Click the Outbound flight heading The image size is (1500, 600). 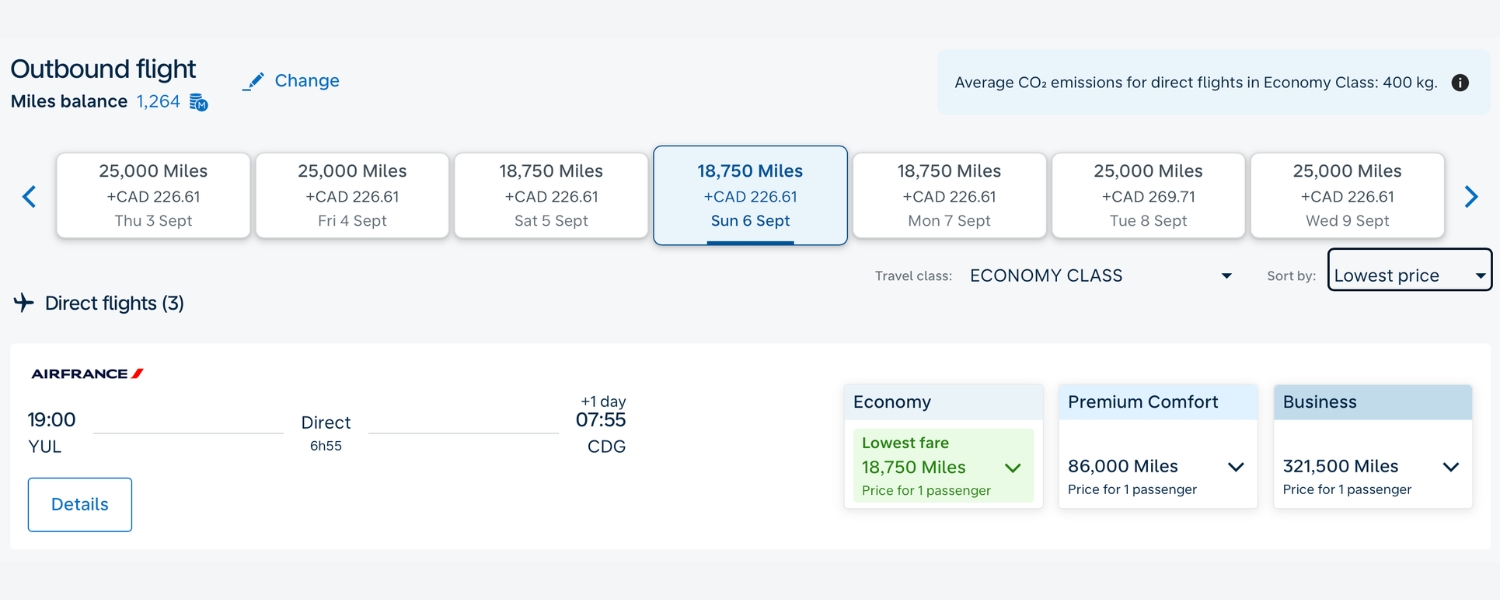coord(103,69)
